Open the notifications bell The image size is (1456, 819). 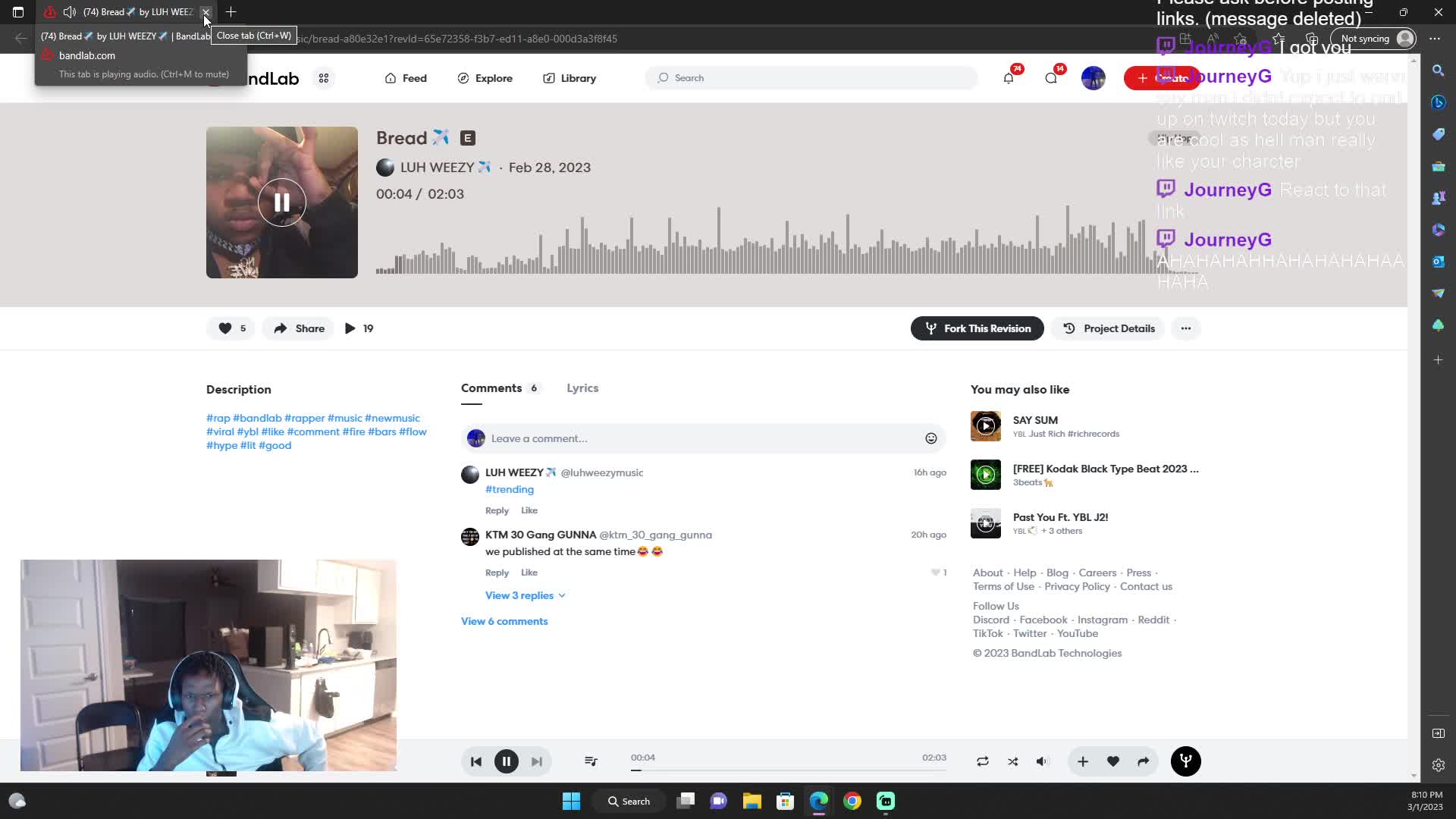1009,78
